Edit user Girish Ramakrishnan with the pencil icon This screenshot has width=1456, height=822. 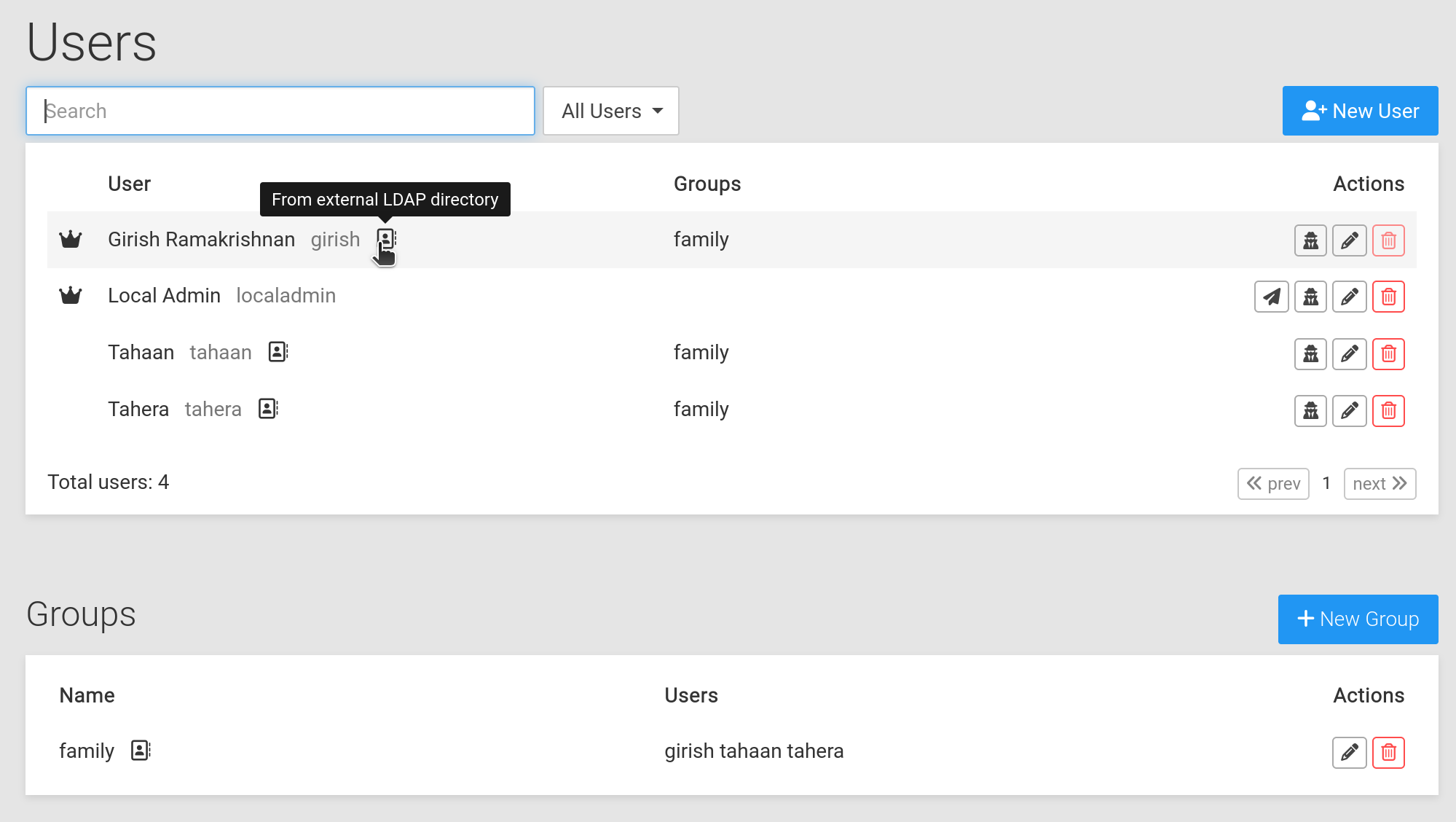tap(1349, 240)
